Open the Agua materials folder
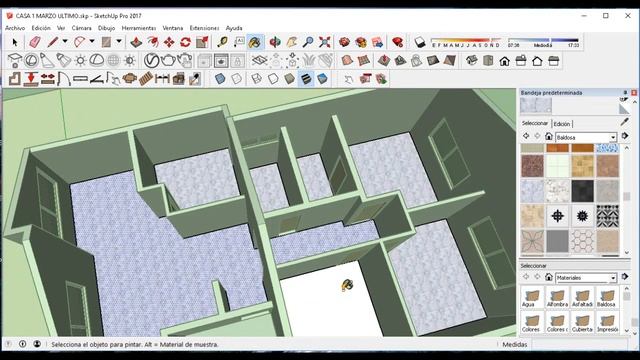This screenshot has height=360, width=640. pos(532,298)
